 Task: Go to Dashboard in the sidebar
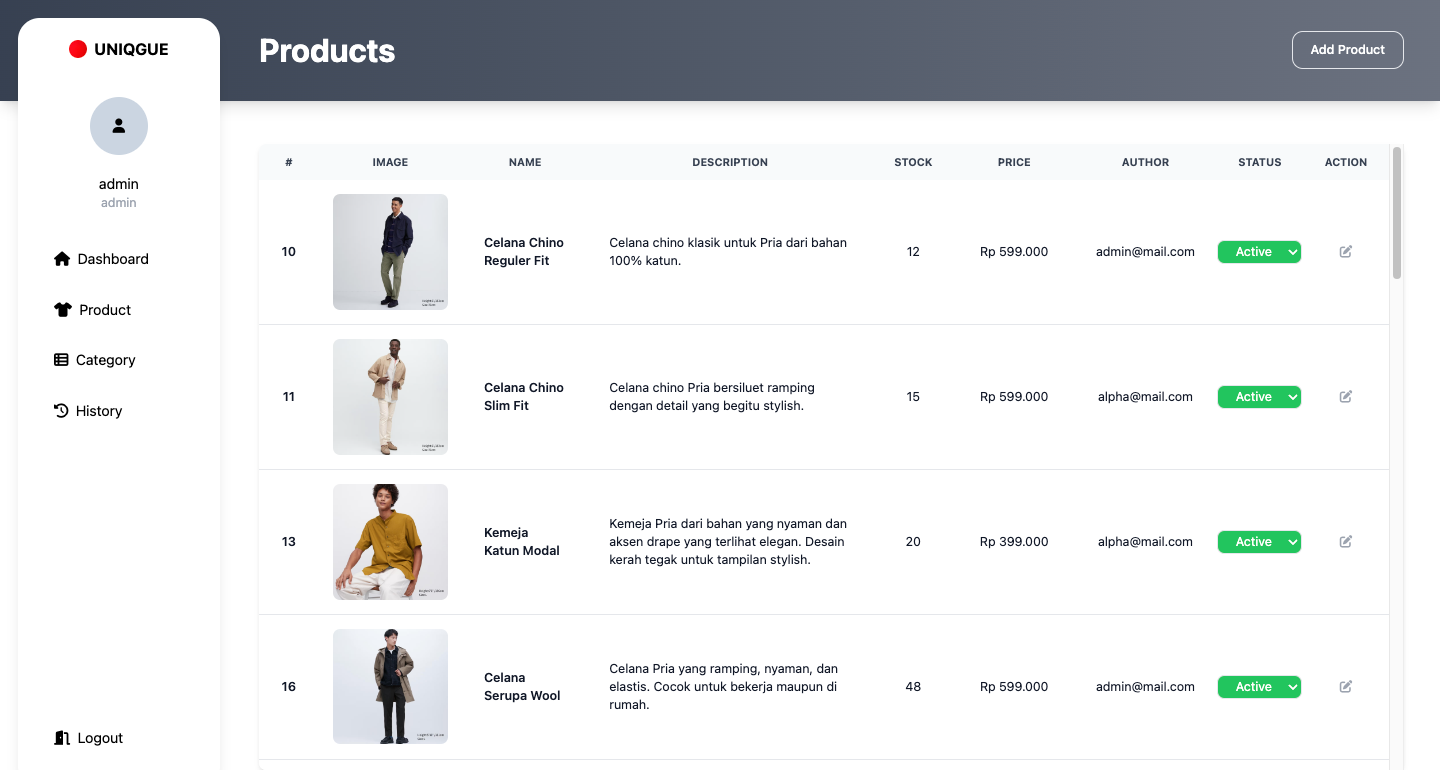coord(101,259)
